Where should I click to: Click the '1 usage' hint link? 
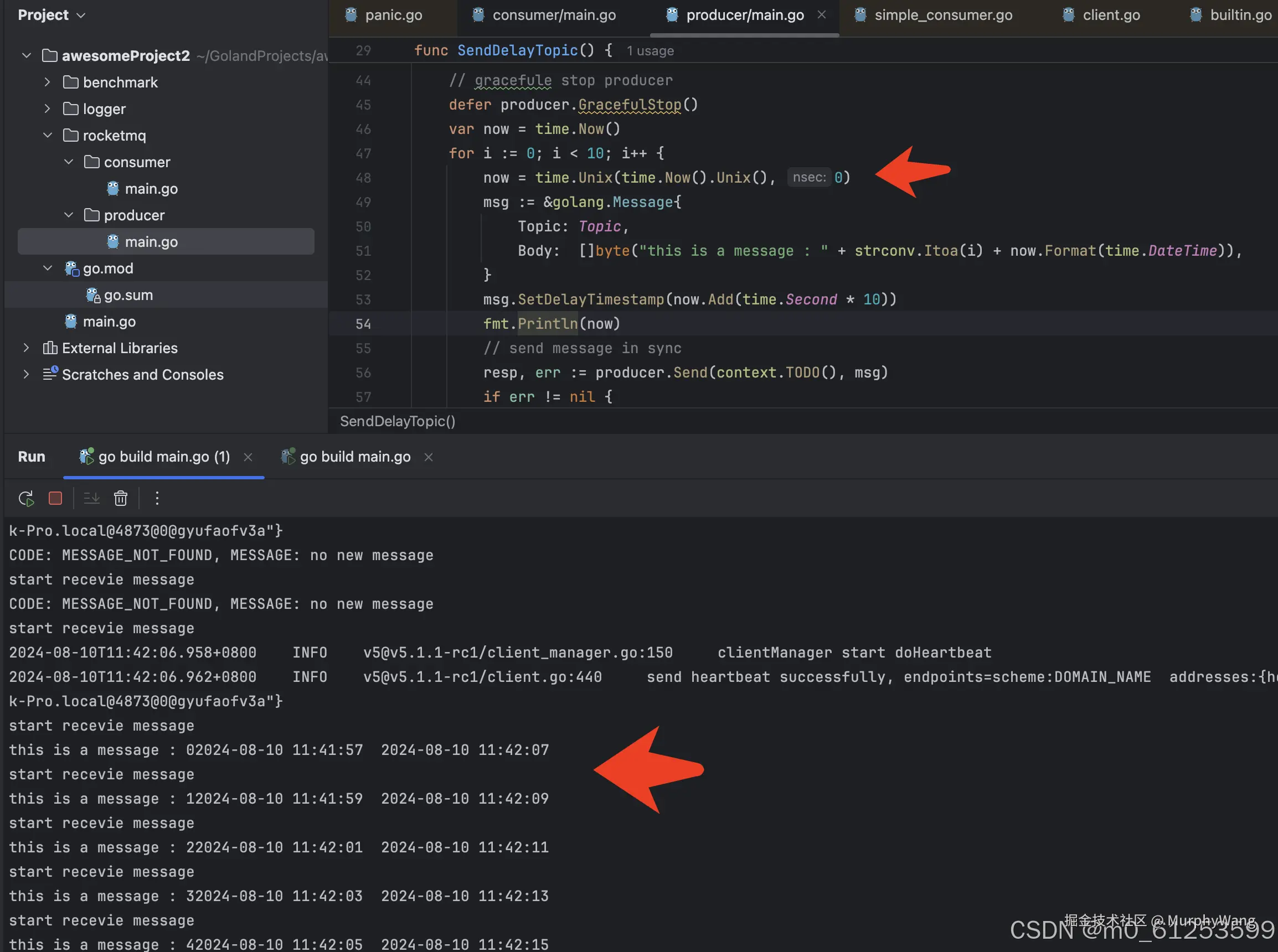tap(650, 51)
